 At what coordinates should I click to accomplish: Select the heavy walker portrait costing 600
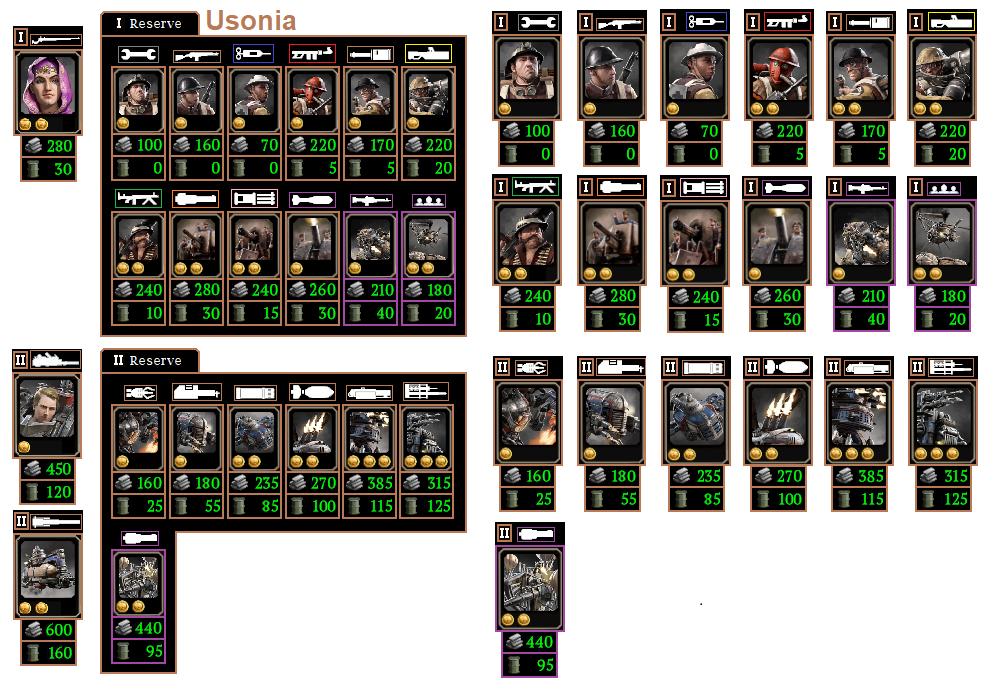click(48, 576)
